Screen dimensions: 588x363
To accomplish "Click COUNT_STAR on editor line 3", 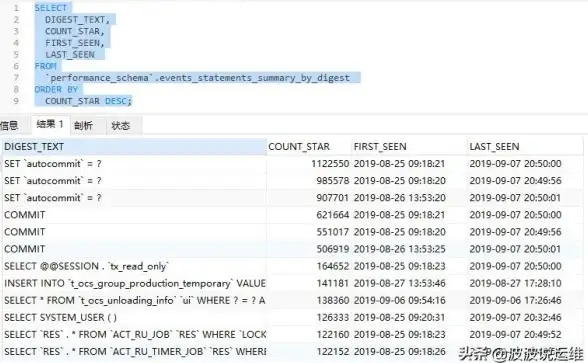I will click(x=73, y=32).
